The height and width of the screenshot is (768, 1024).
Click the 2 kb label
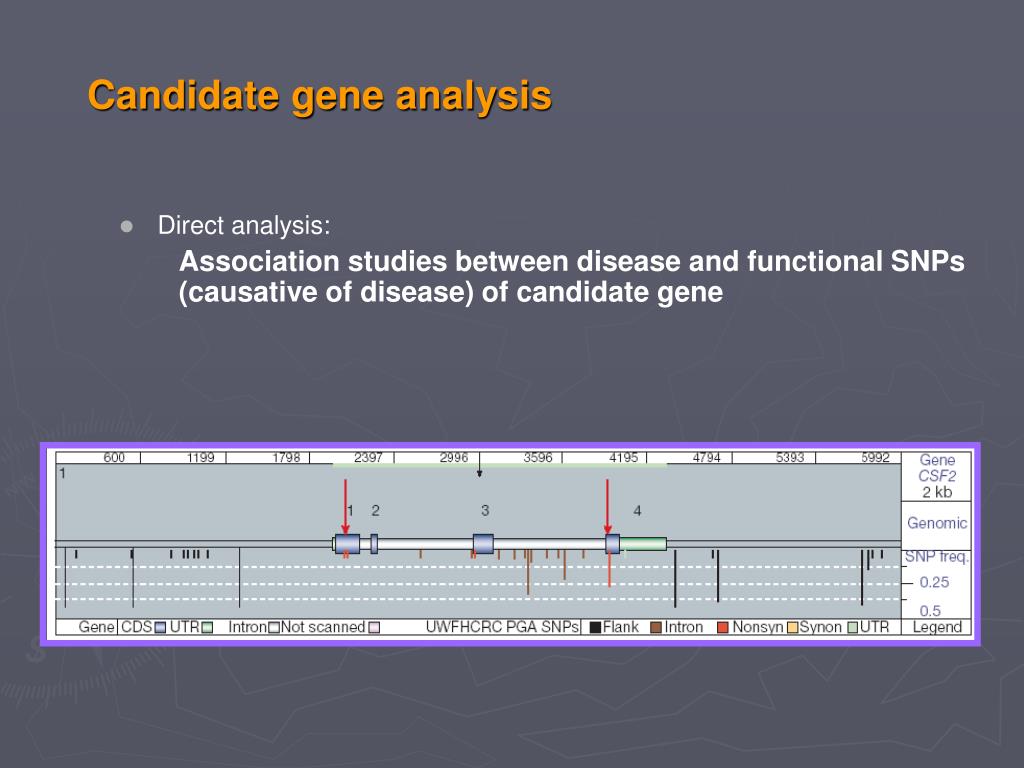click(937, 492)
